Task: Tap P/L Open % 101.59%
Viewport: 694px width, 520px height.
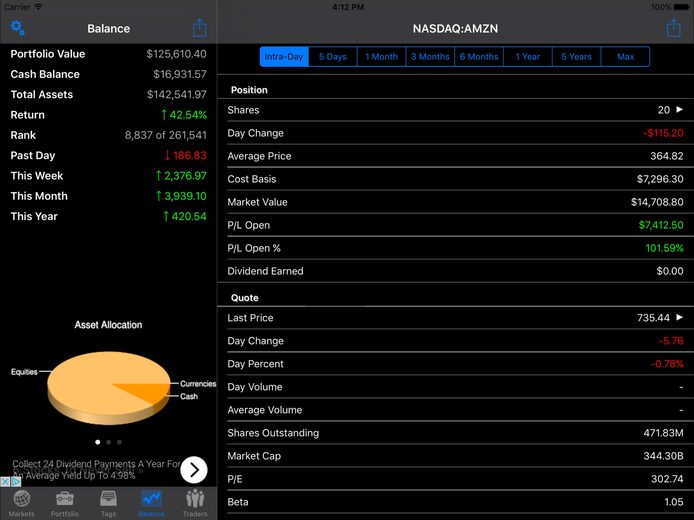Action: click(455, 248)
